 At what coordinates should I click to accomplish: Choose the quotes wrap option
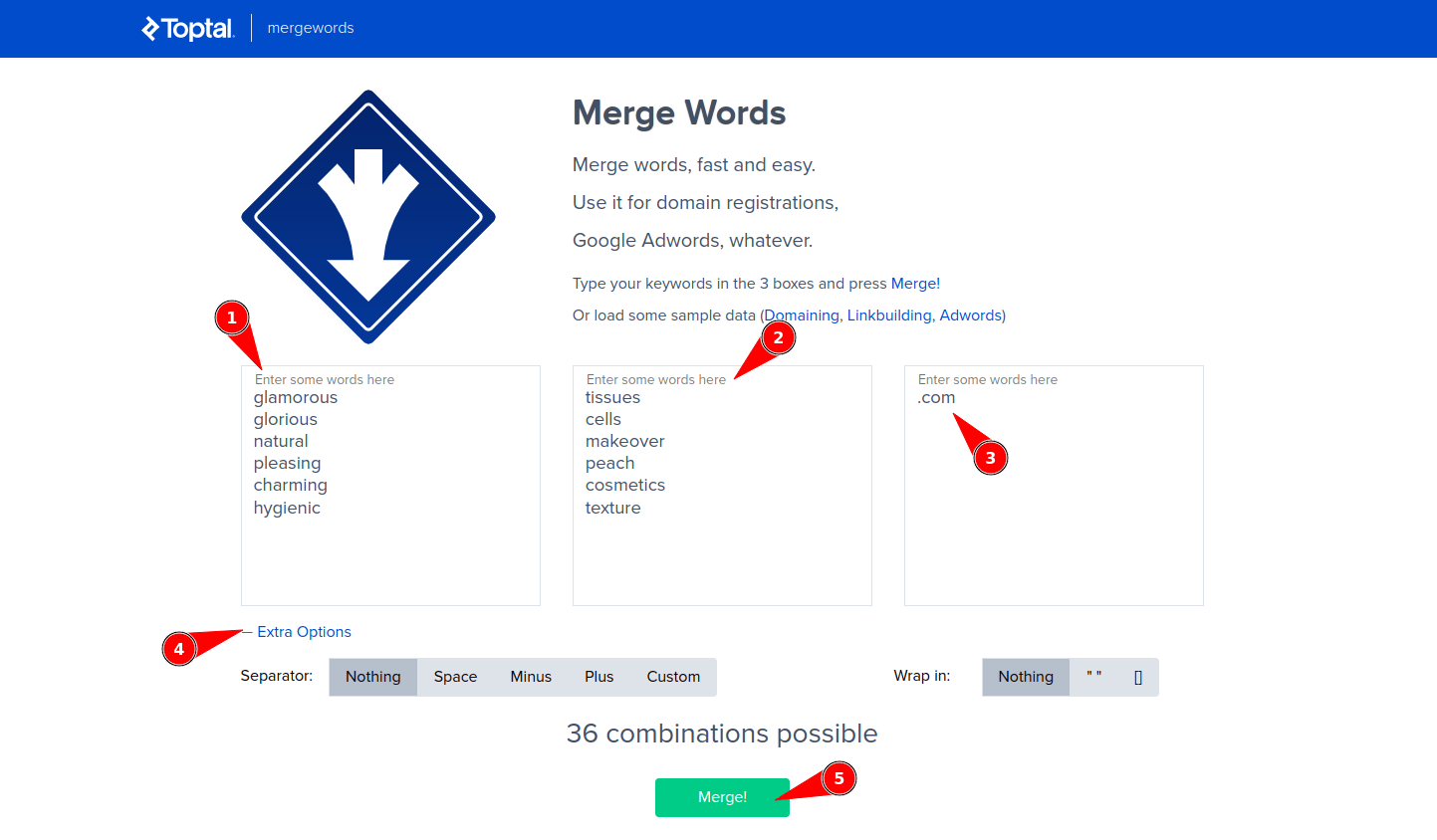[x=1094, y=677]
